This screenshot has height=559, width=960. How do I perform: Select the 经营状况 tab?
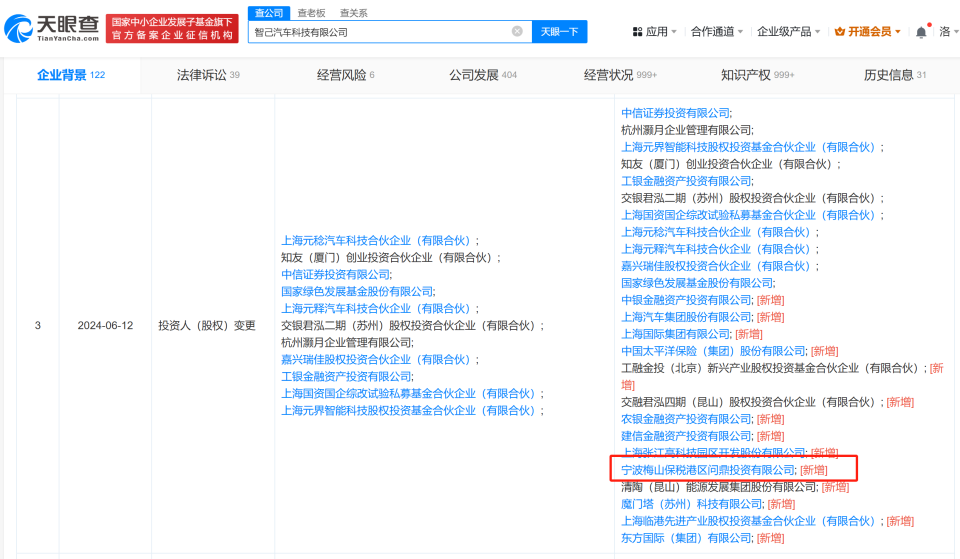[x=620, y=75]
